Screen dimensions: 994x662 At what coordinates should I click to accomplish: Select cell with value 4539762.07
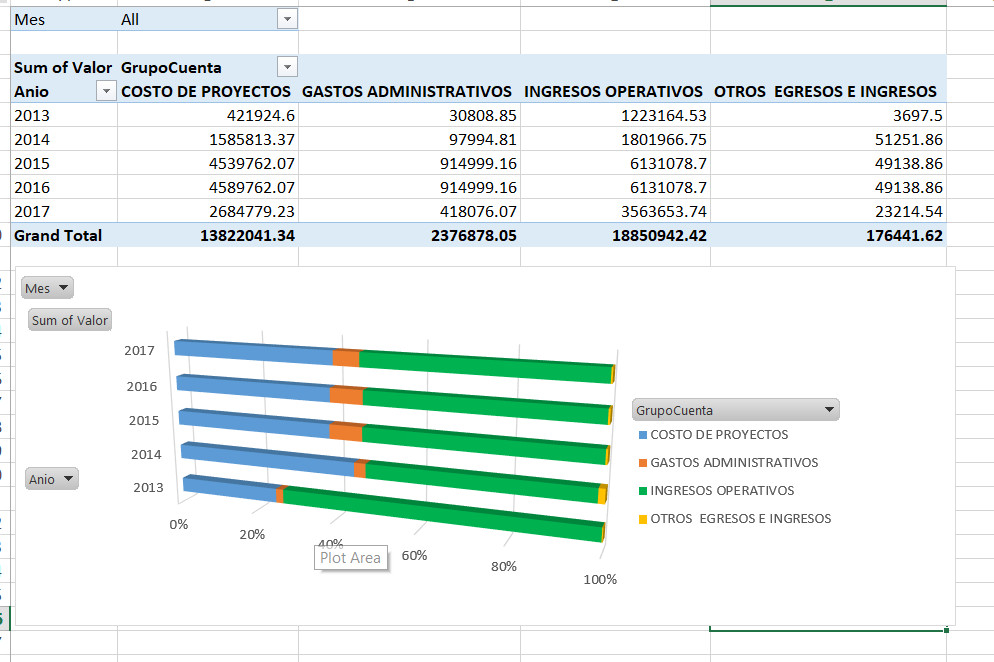click(x=208, y=164)
